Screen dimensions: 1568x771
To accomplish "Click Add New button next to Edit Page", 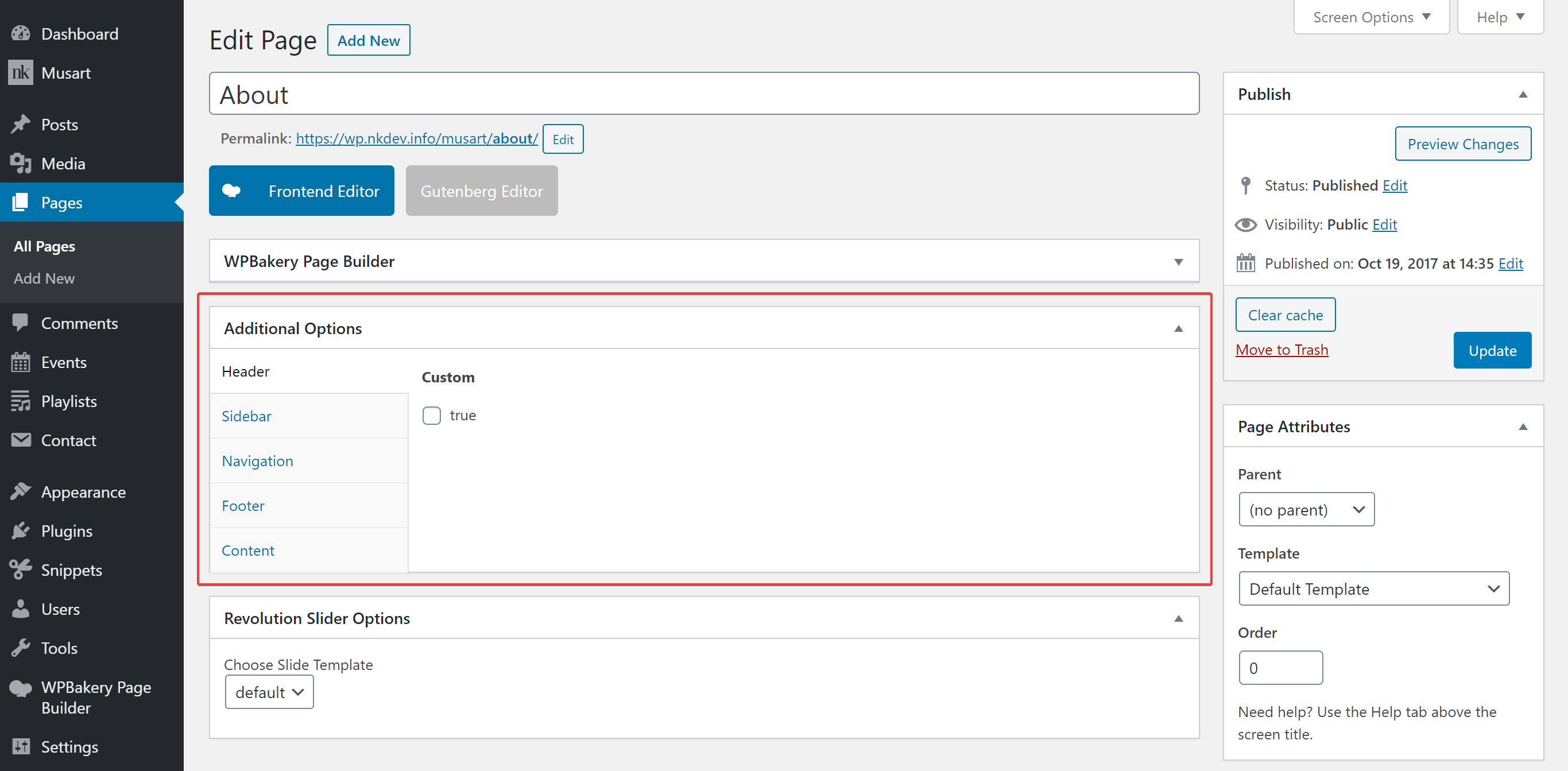I will click(368, 40).
